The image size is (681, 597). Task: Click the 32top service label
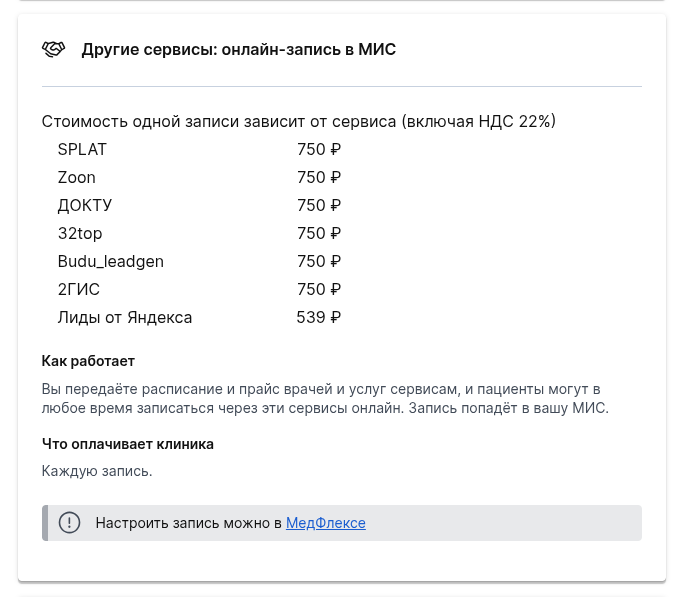[x=80, y=233]
